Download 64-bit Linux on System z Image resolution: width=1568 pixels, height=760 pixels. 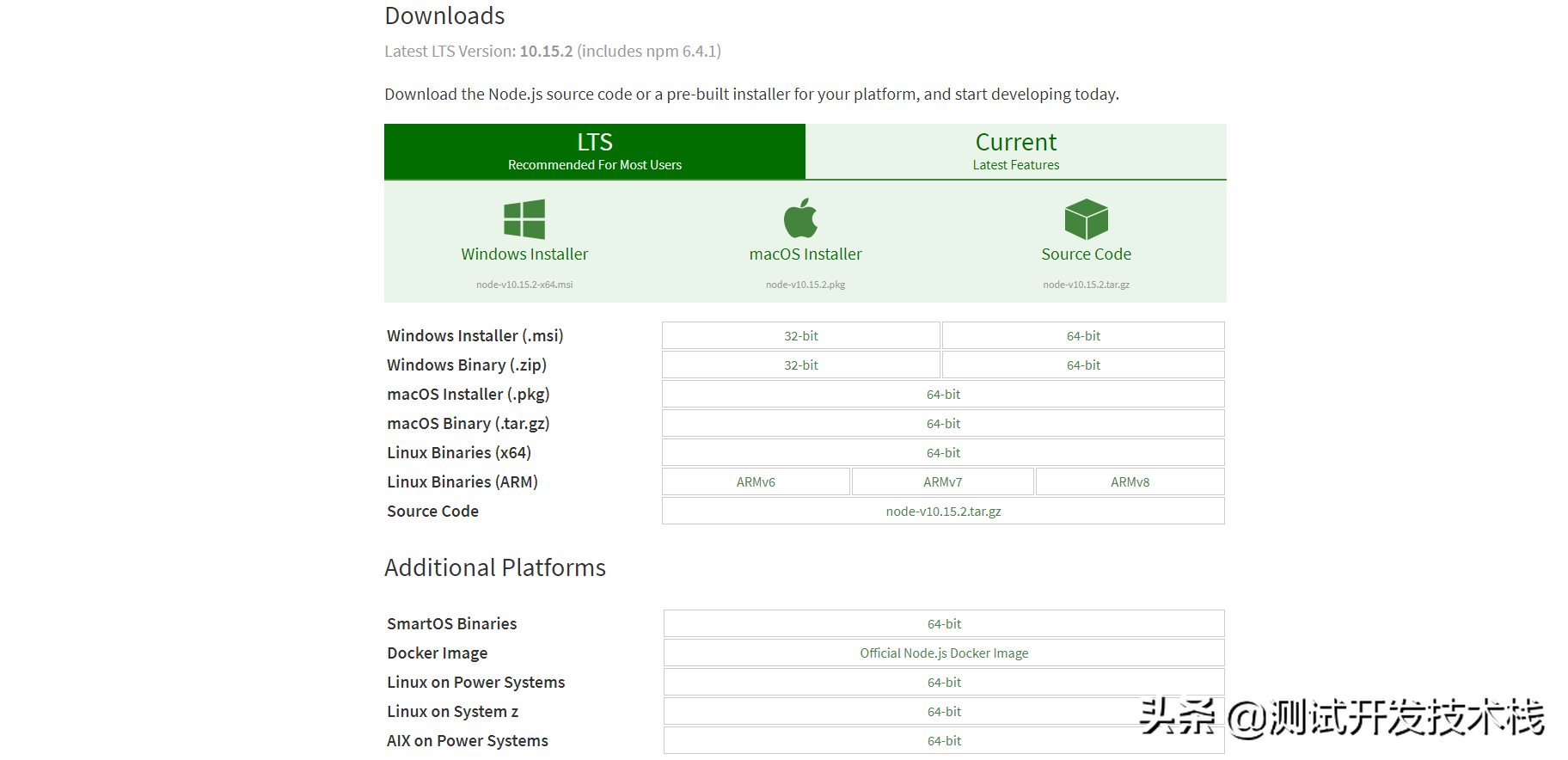click(944, 711)
